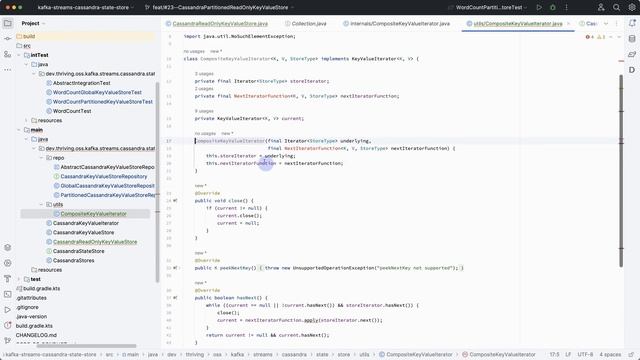Open the Build tool window hammer icon
The height and width of the screenshot is (360, 640).
(7, 279)
